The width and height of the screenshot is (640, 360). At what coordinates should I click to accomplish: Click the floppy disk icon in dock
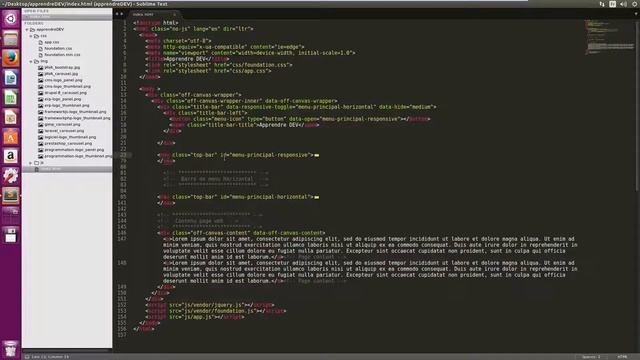(x=11, y=235)
